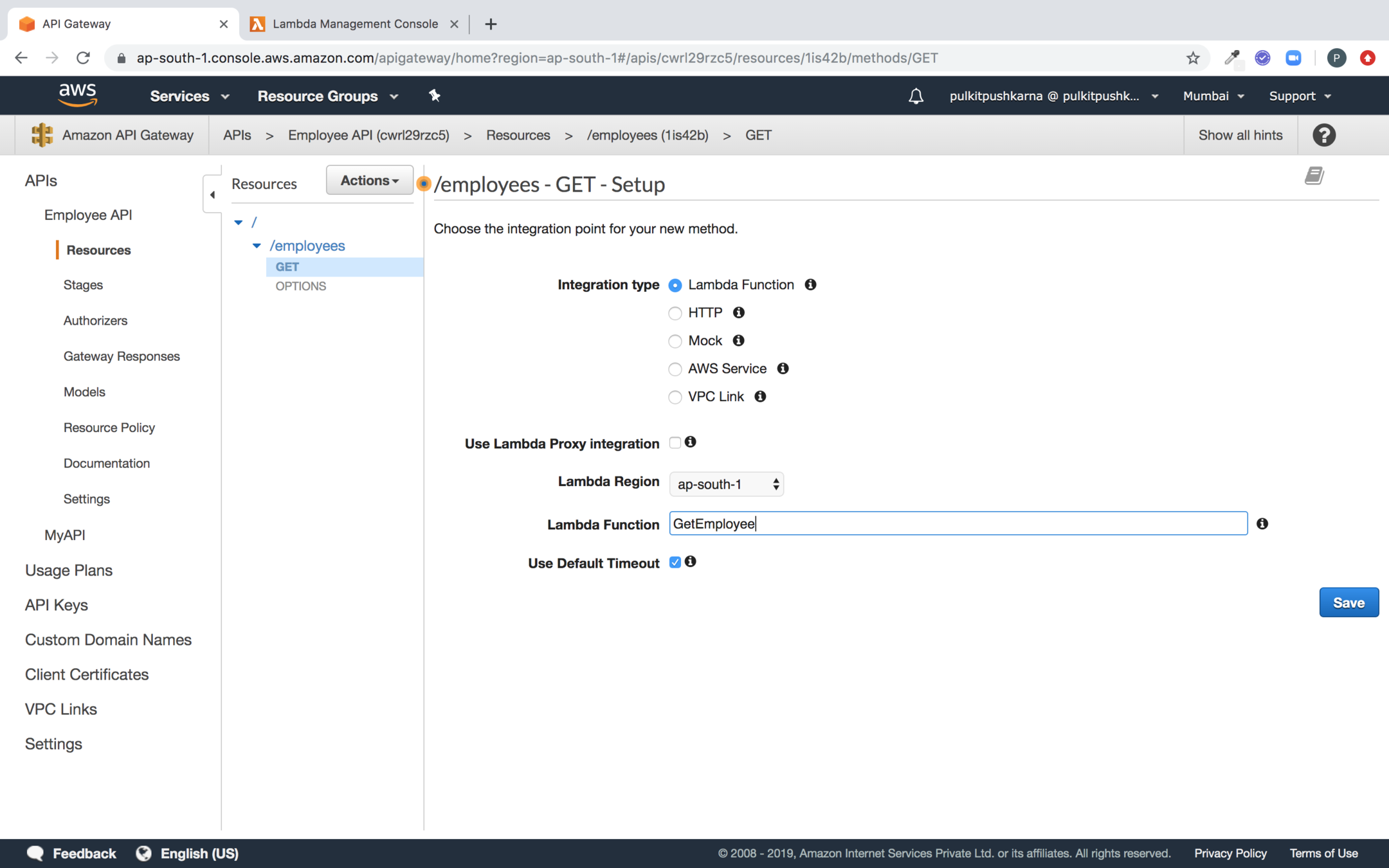
Task: Bookmark the page with the star icon
Action: tap(1193, 58)
